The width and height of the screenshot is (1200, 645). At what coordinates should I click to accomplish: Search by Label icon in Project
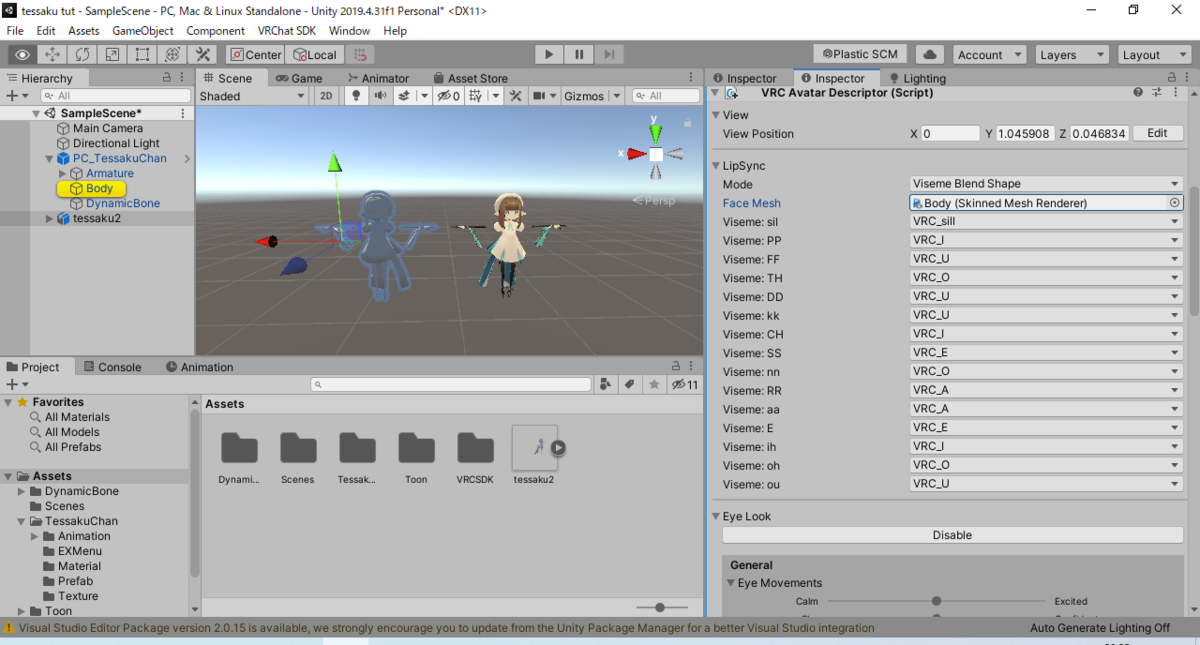point(629,384)
